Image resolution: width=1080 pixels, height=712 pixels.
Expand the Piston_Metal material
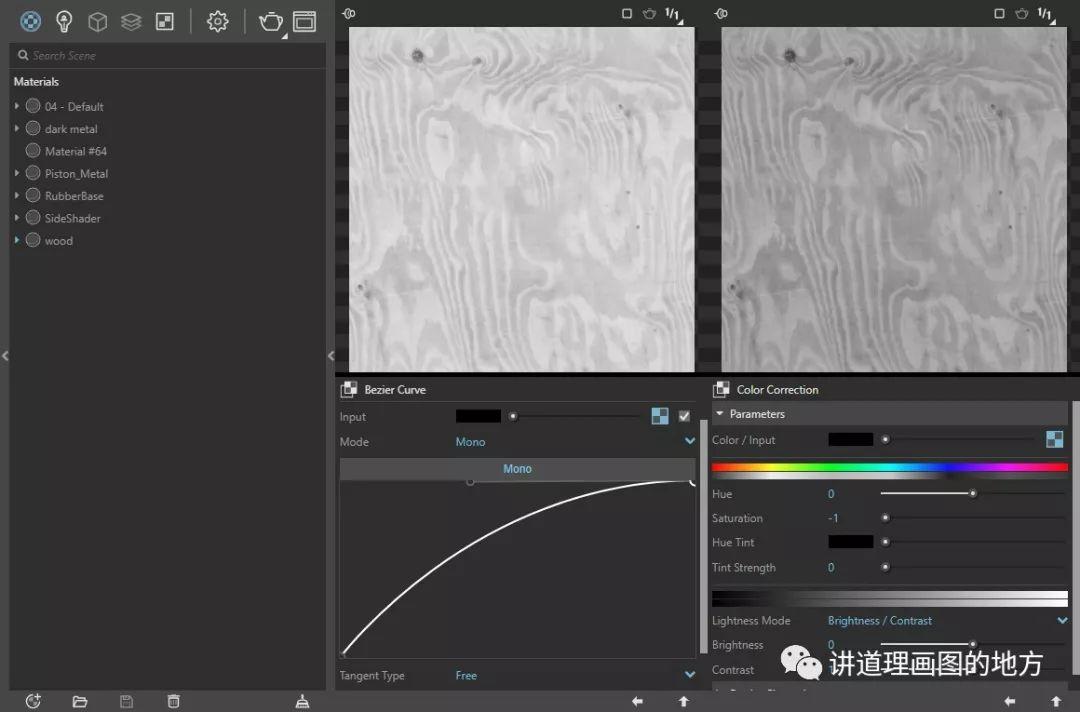pos(17,173)
